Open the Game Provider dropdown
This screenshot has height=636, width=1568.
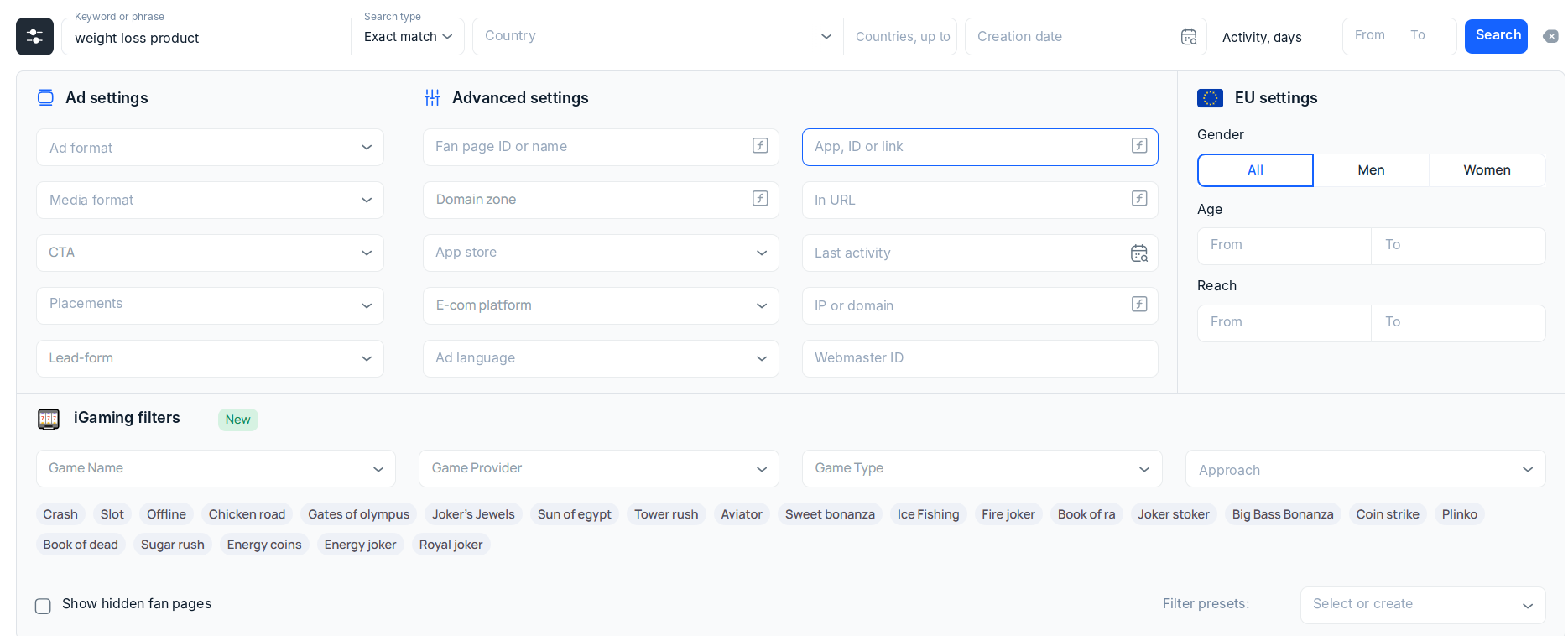pos(599,468)
